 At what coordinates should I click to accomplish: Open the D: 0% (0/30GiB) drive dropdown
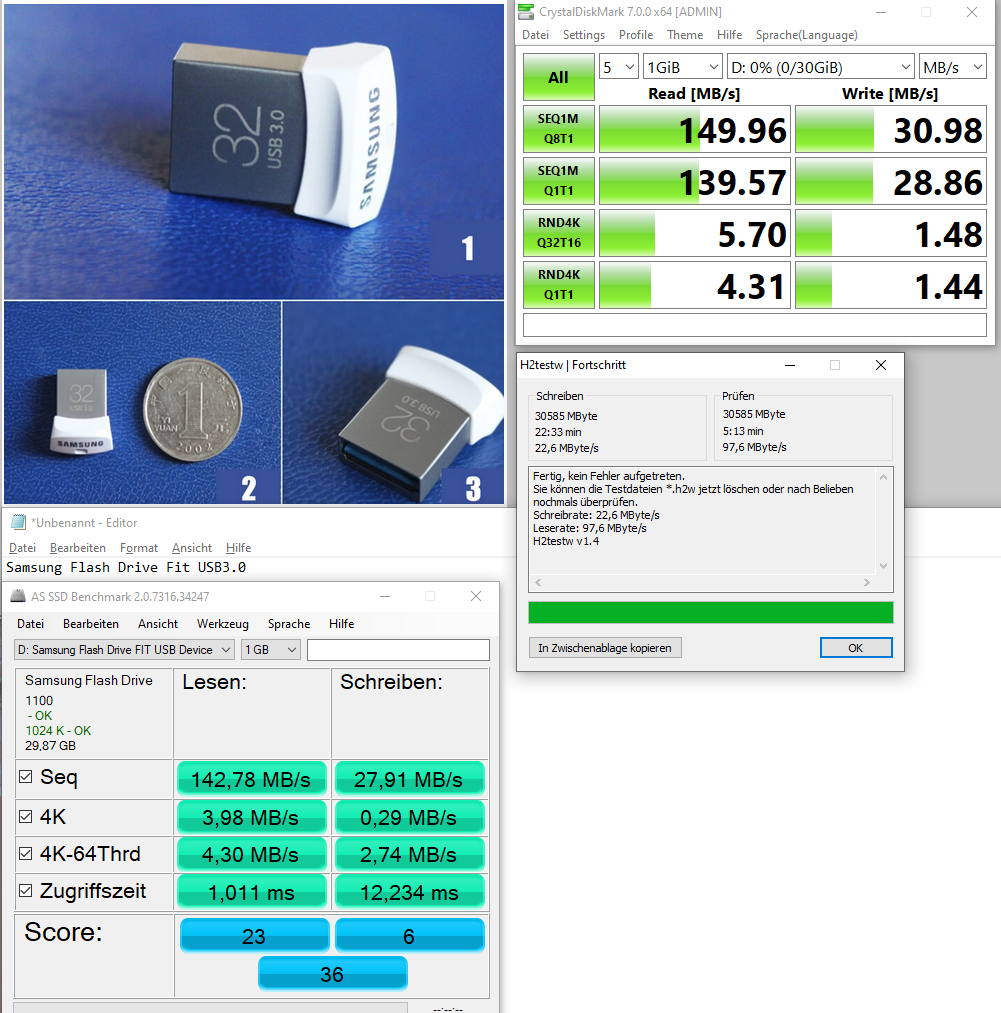[x=820, y=67]
